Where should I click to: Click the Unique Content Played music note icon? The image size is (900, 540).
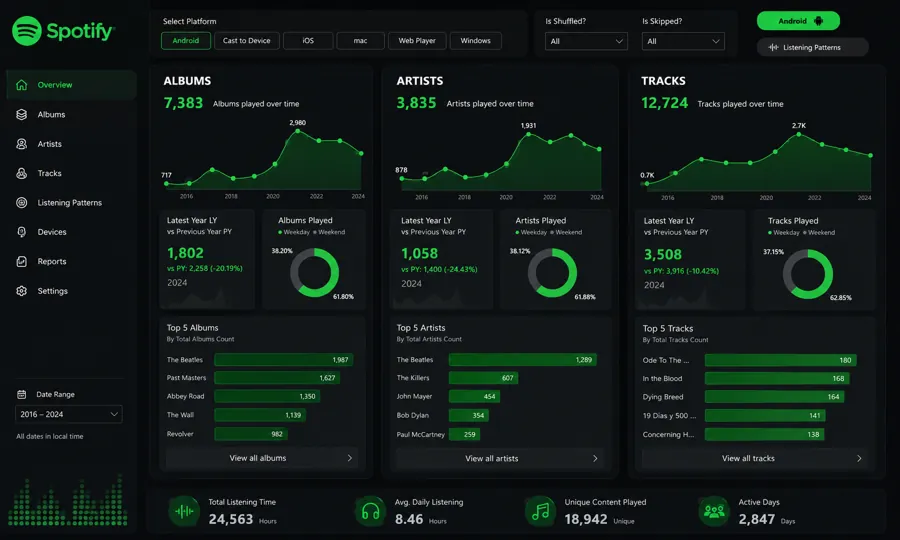coord(541,511)
